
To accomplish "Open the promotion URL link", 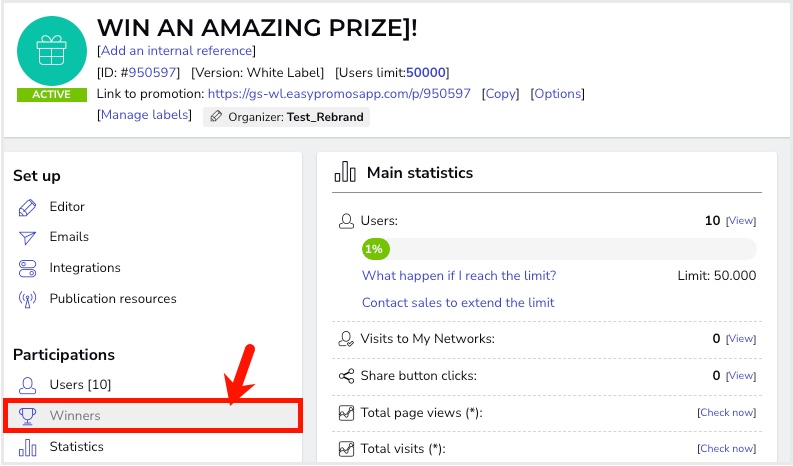I will (x=338, y=94).
